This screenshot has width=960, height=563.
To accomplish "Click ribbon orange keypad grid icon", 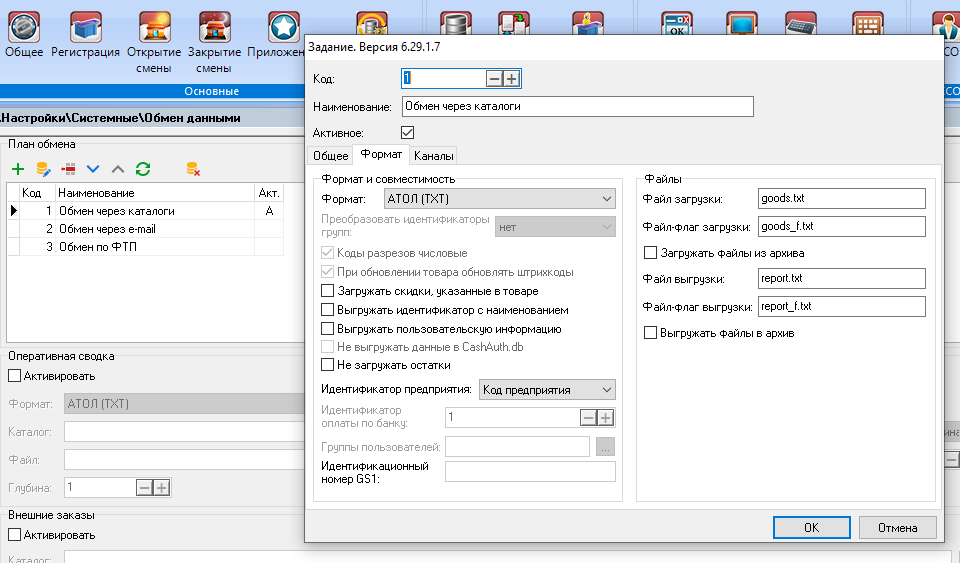I will (868, 23).
